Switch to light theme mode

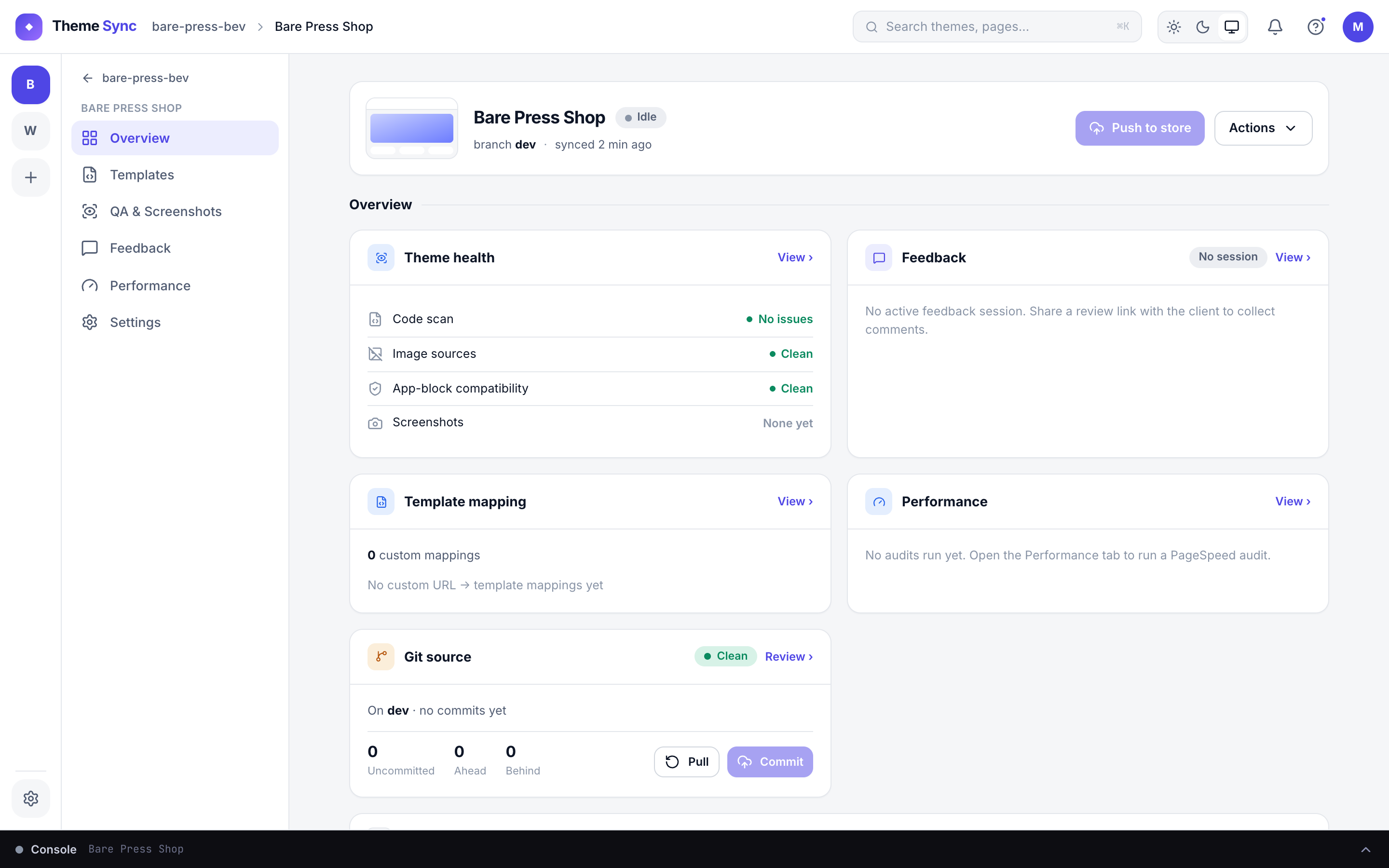[1174, 27]
